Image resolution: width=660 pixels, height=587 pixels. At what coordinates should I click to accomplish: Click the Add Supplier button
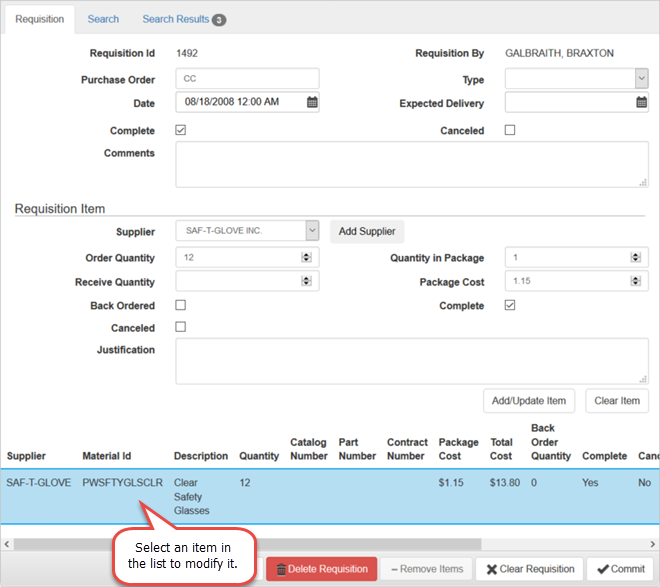pos(367,231)
